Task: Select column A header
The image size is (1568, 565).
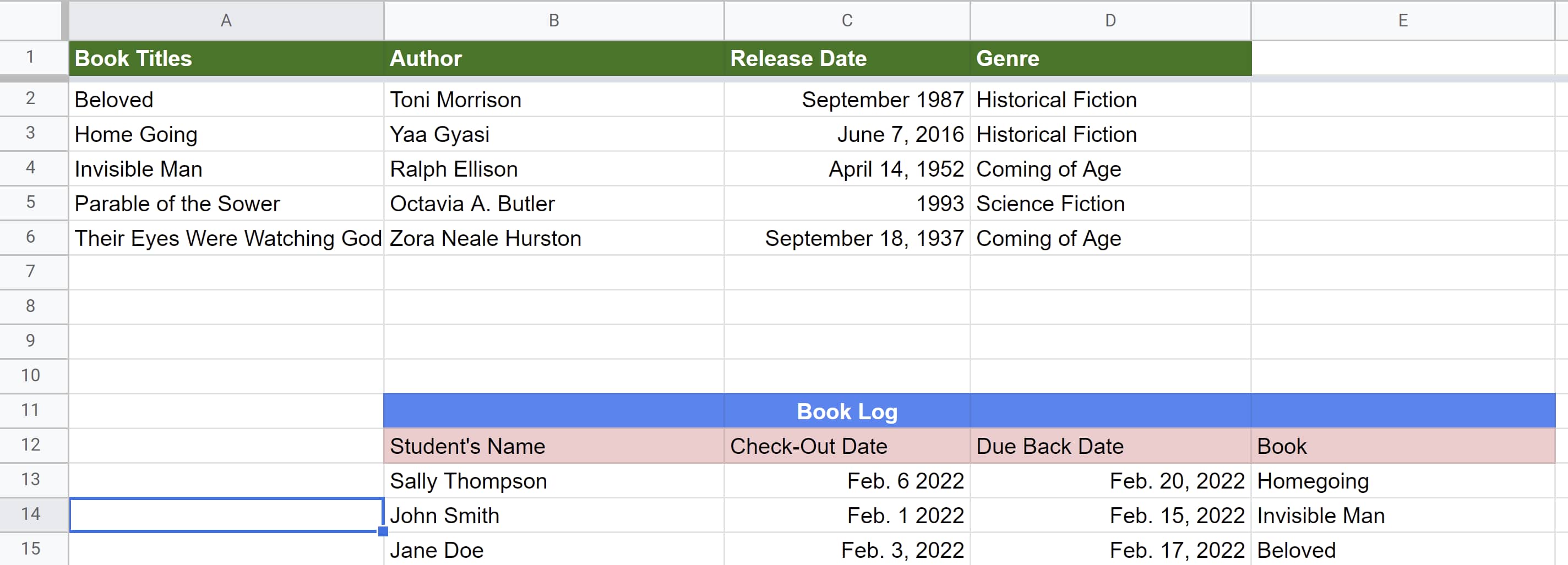Action: pos(226,21)
